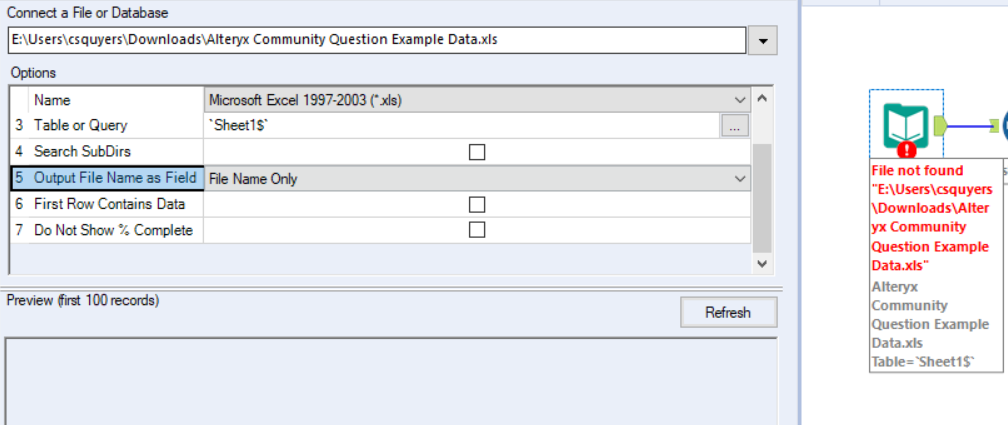The width and height of the screenshot is (1008, 425).
Task: Click the blue connection line between tools
Action: (x=968, y=126)
